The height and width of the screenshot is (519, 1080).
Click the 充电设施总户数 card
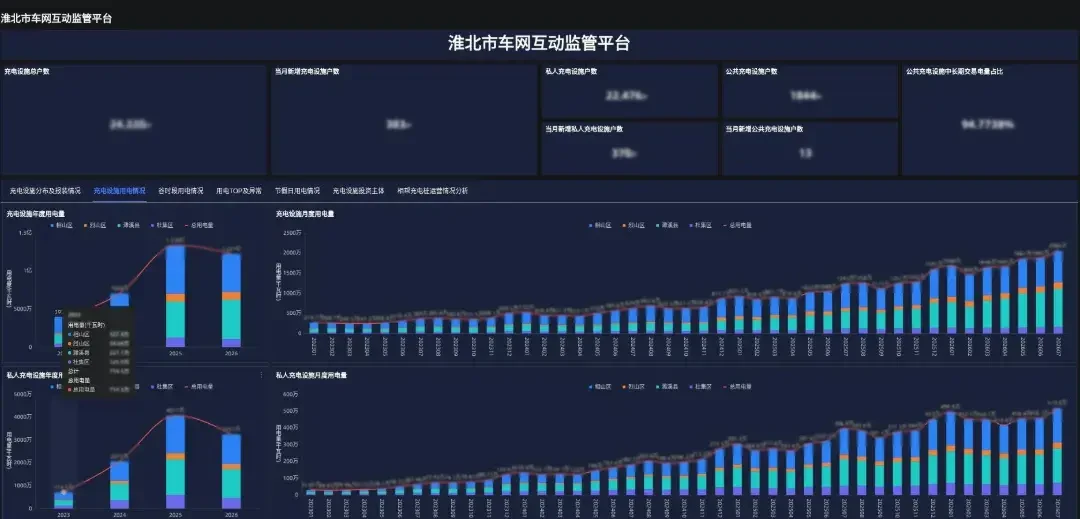click(x=134, y=120)
